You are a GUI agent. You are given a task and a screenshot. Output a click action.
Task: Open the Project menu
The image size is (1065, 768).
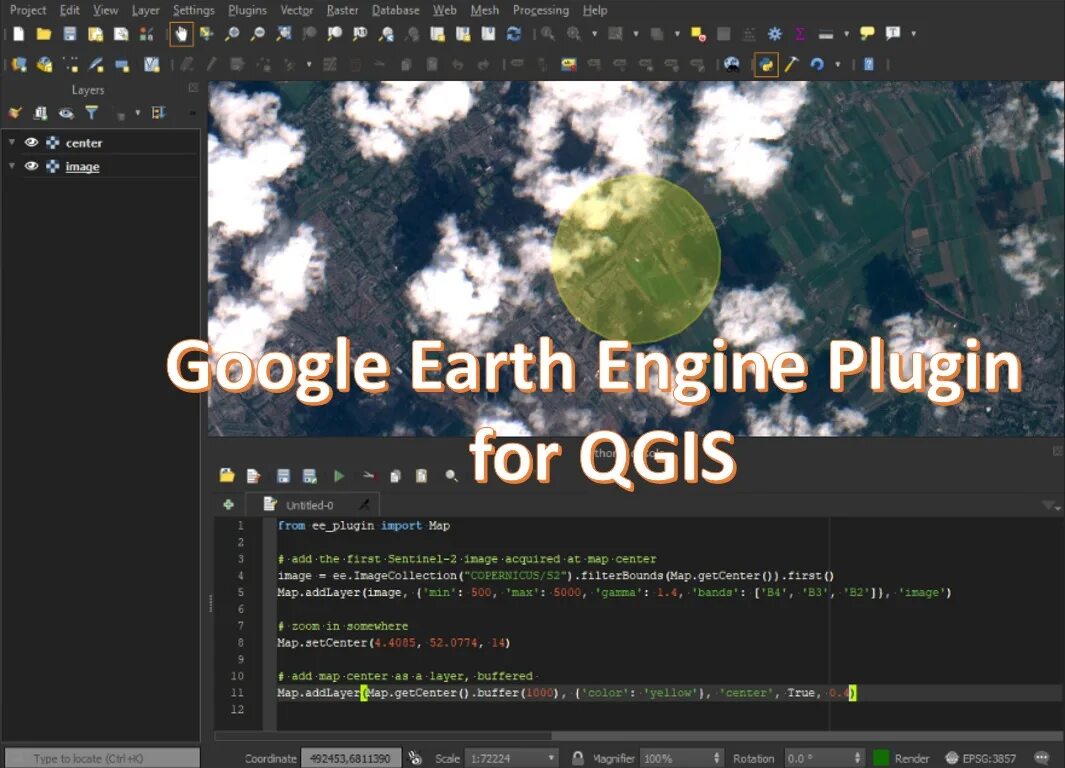pos(28,10)
